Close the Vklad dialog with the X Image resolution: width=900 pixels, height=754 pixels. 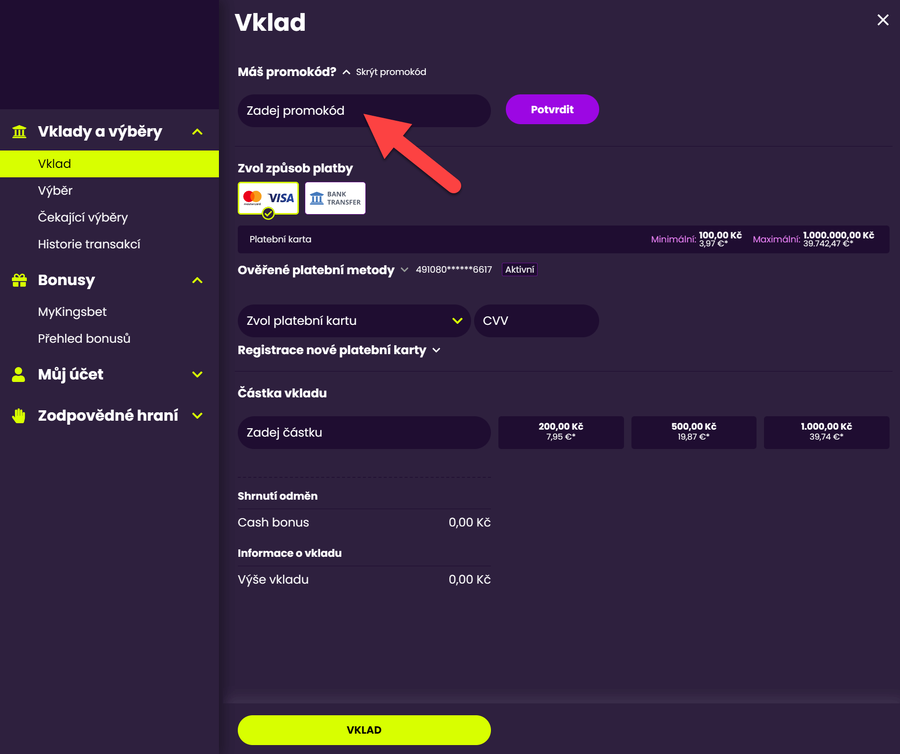[x=883, y=19]
